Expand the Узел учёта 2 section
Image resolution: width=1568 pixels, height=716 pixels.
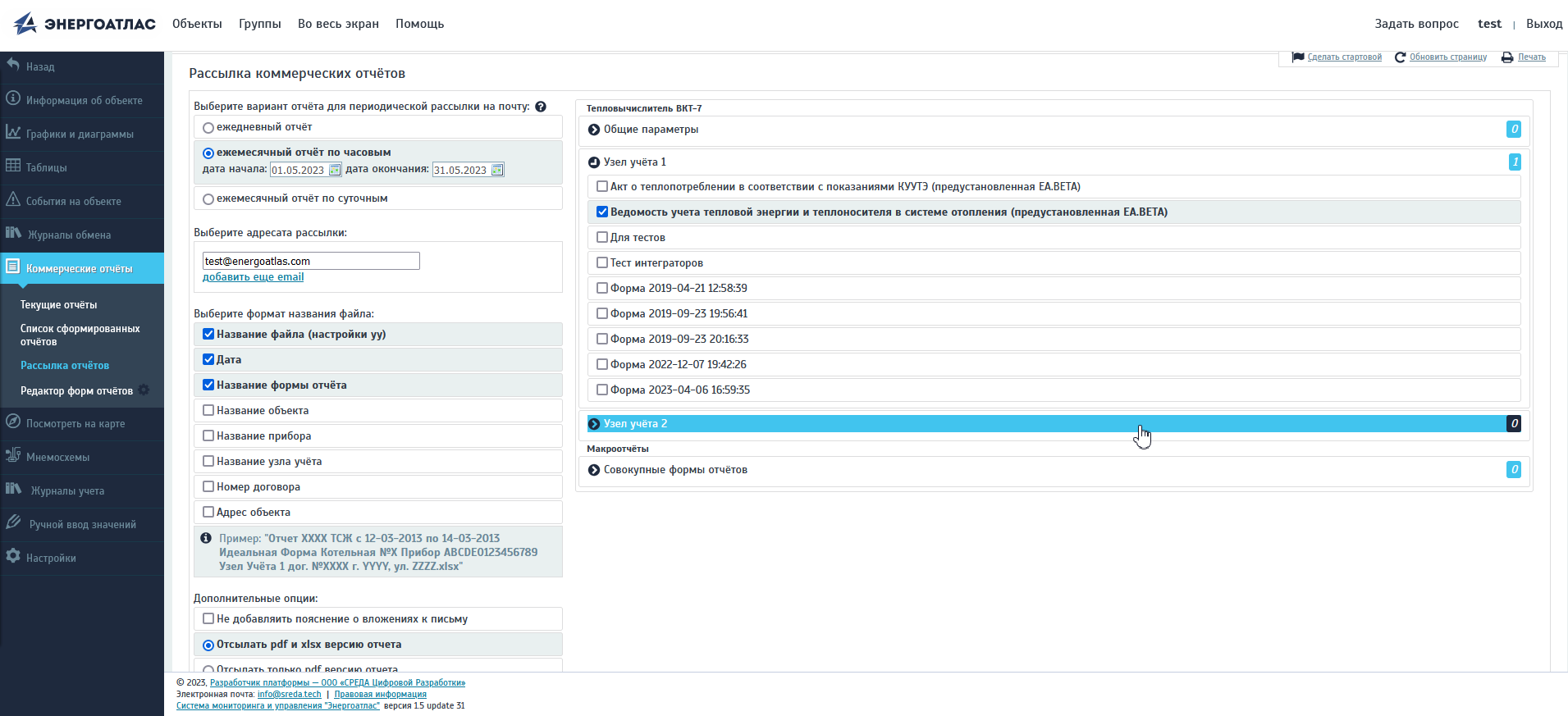tap(594, 424)
